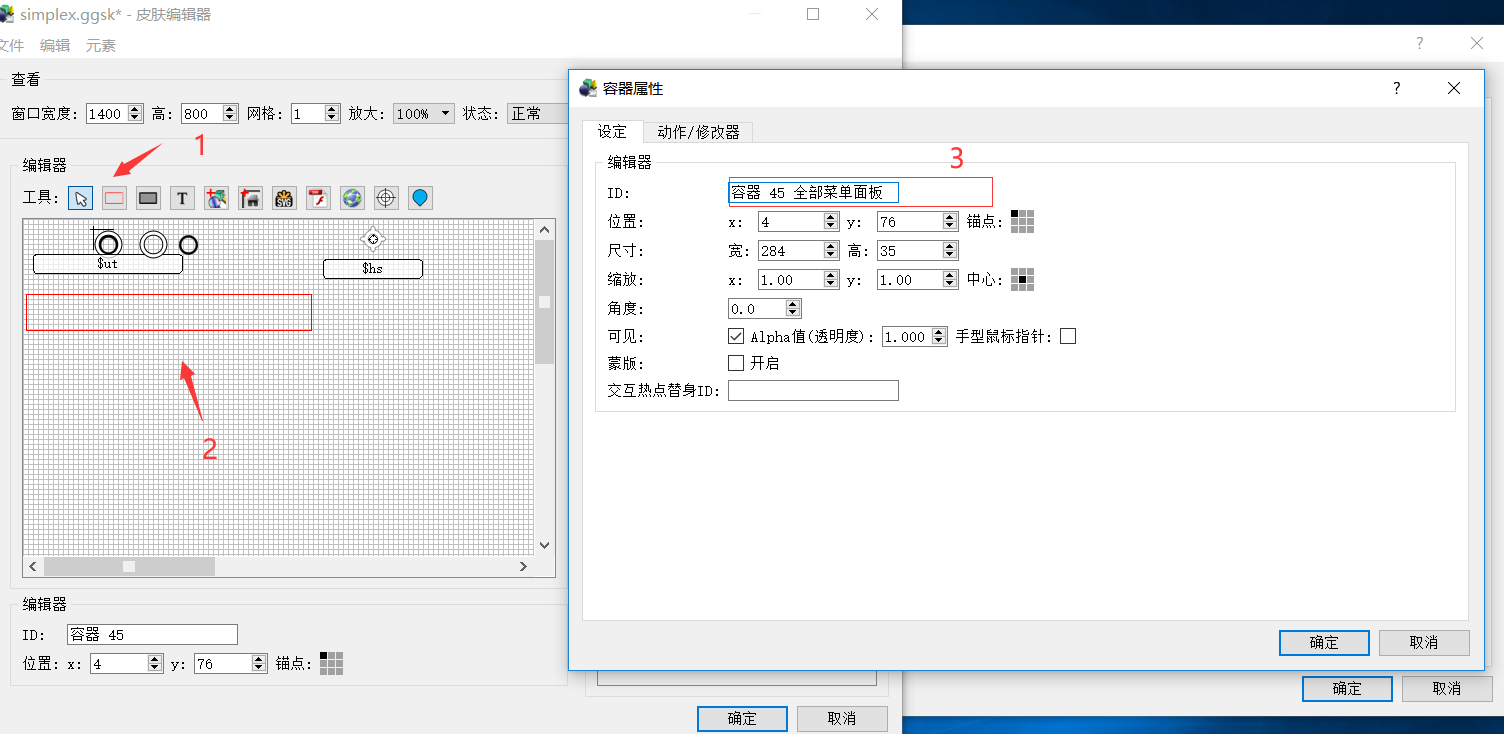Open the 元素 menu
Screen dimensions: 1504x734
(x=101, y=45)
